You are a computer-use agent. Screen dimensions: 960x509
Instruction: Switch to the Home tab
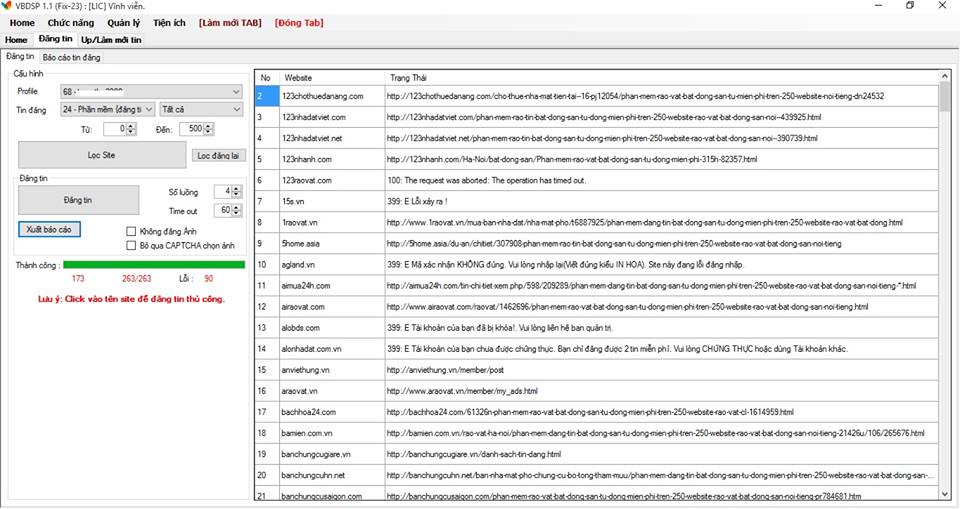coord(16,40)
